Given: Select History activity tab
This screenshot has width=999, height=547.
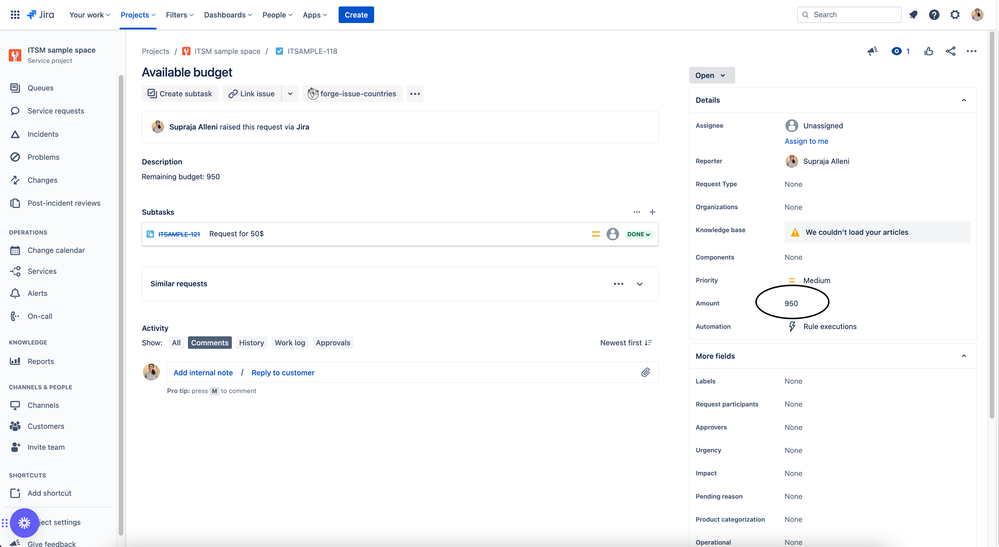Looking at the screenshot, I should tap(252, 343).
